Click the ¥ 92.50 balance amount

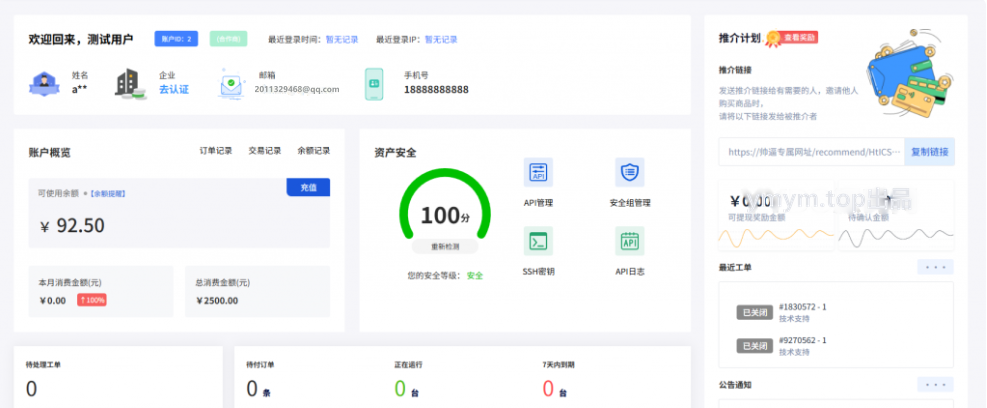pyautogui.click(x=72, y=225)
